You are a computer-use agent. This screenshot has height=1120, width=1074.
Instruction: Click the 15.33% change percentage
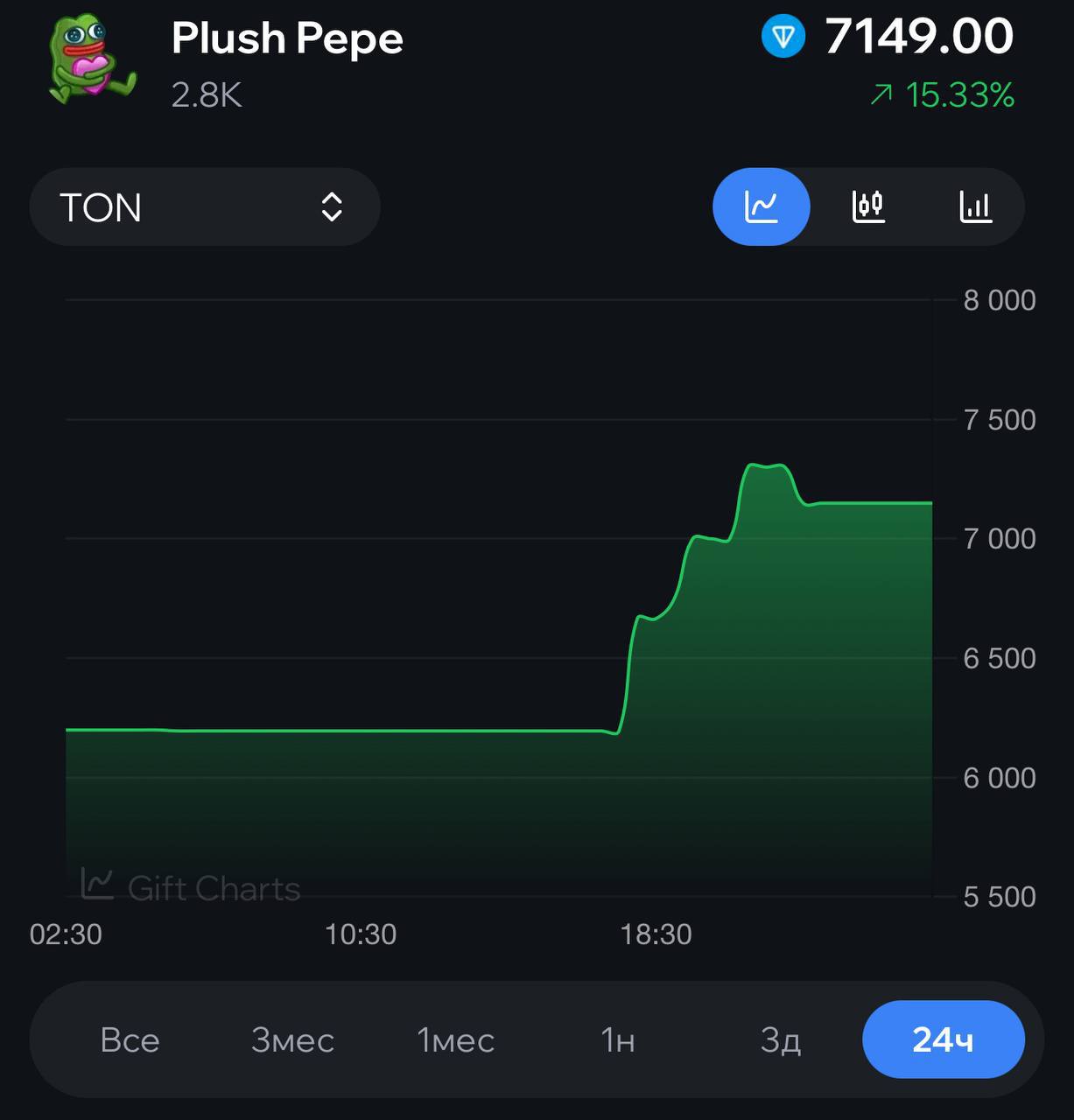click(960, 94)
